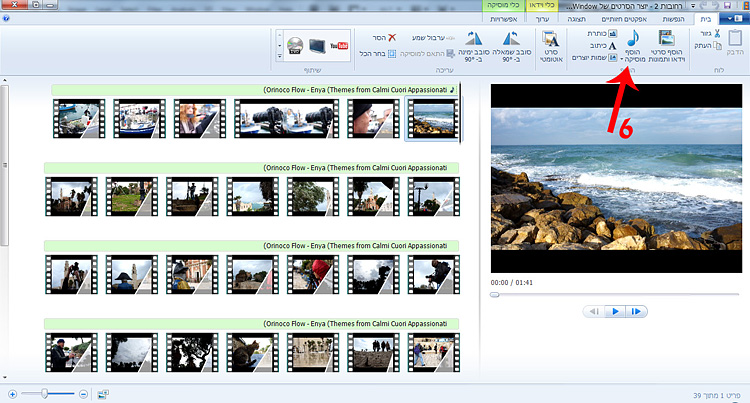Click the Rotate left 90° icon
The image size is (750, 403).
pyautogui.click(x=509, y=38)
